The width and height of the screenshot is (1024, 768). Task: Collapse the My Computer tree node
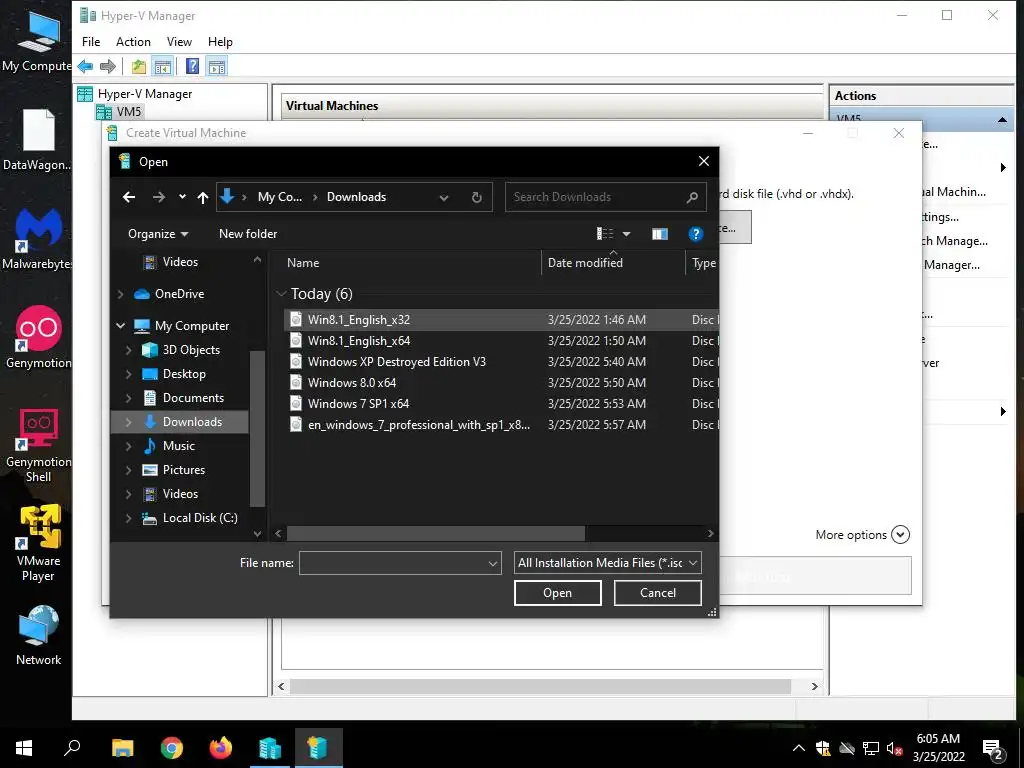click(121, 325)
